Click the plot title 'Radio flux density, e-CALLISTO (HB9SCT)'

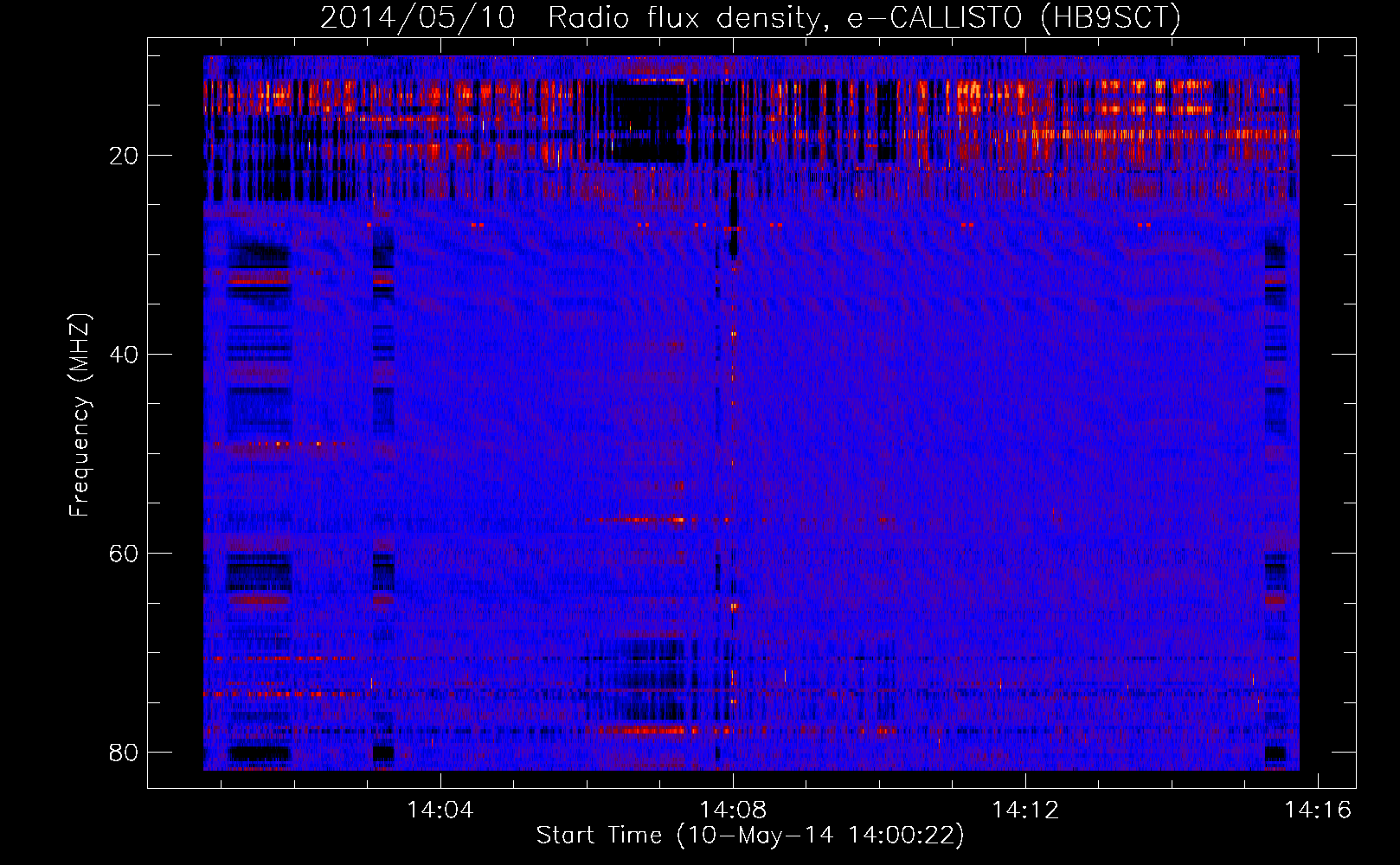pos(864,18)
